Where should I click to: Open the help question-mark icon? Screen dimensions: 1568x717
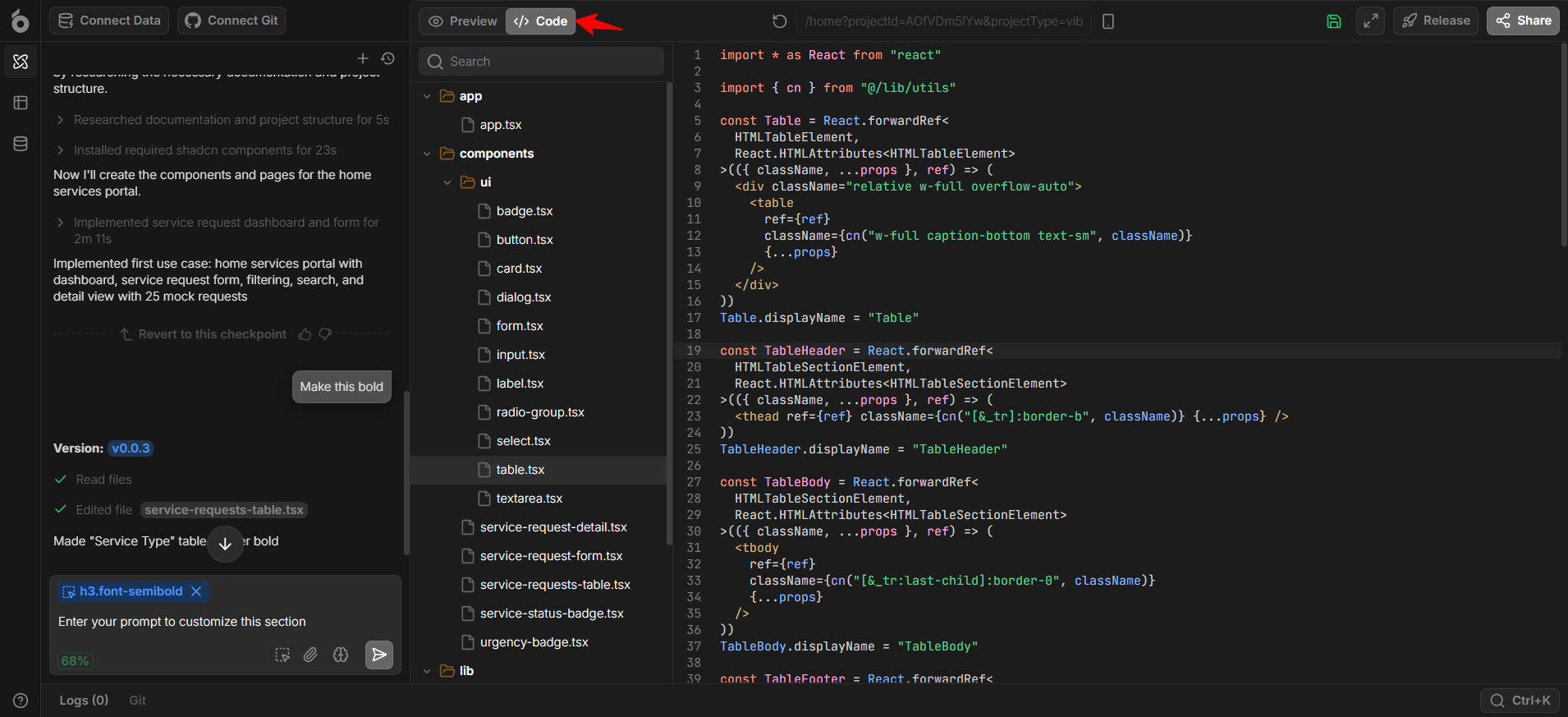point(21,701)
